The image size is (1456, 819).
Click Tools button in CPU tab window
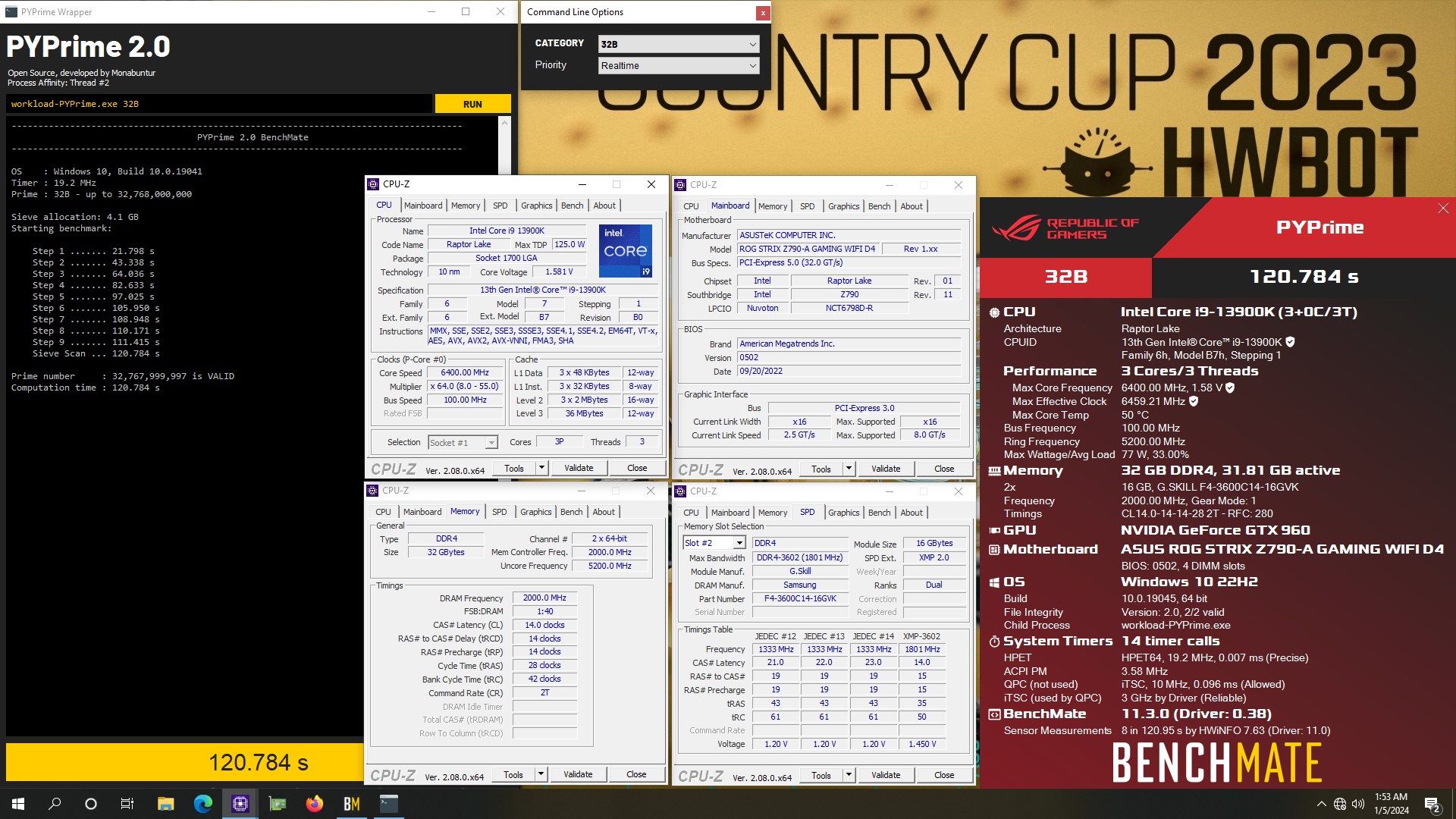coord(514,469)
